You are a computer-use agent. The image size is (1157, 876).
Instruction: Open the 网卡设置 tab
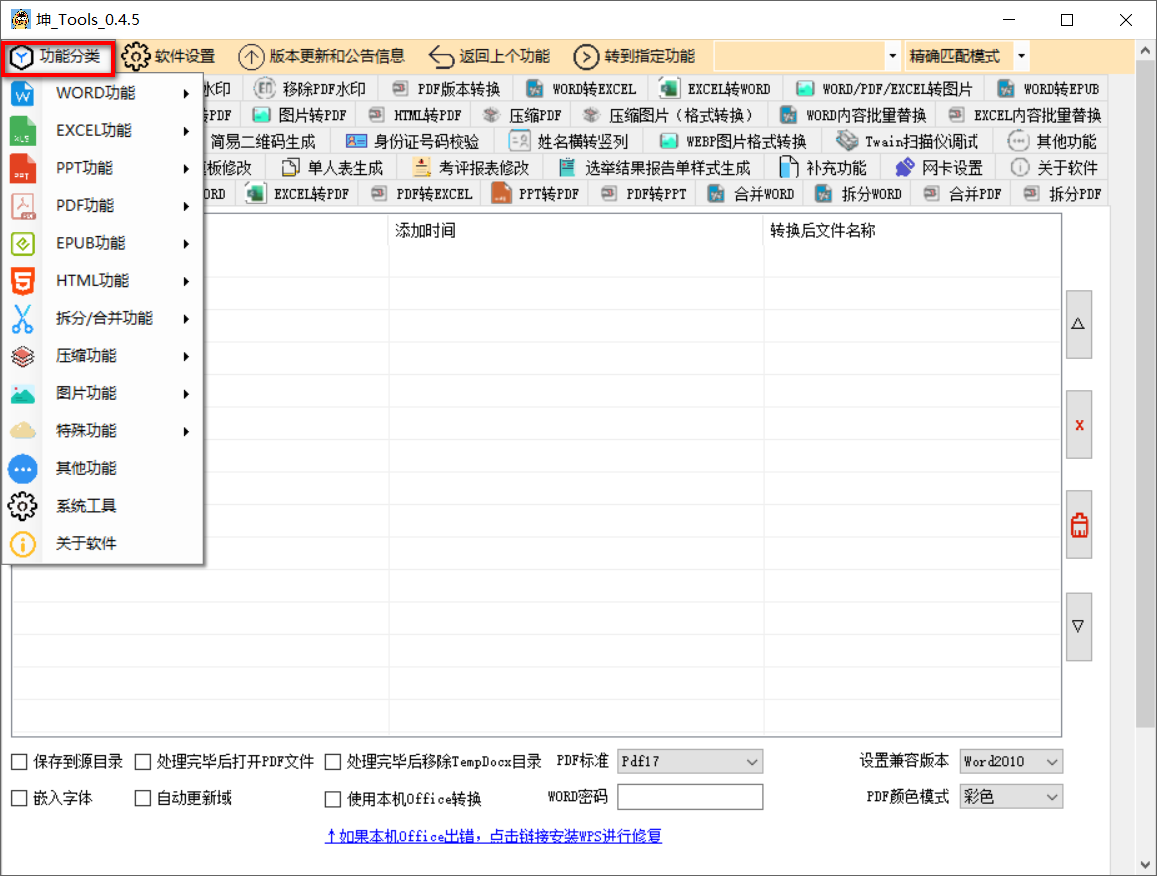tap(939, 168)
